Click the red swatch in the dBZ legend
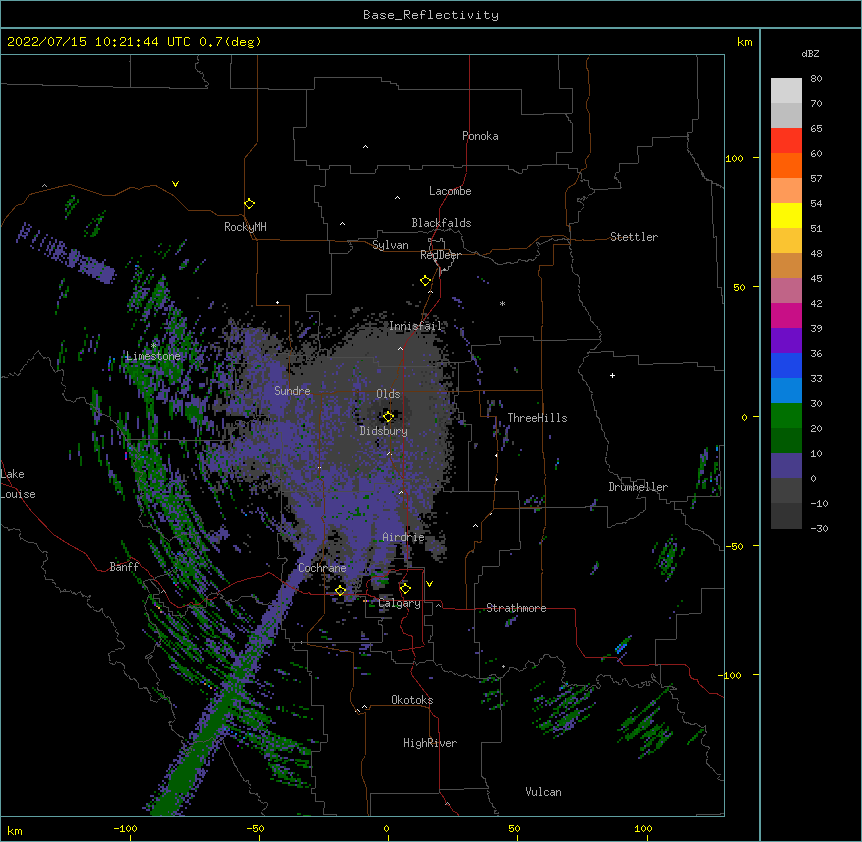This screenshot has width=862, height=842. click(786, 140)
